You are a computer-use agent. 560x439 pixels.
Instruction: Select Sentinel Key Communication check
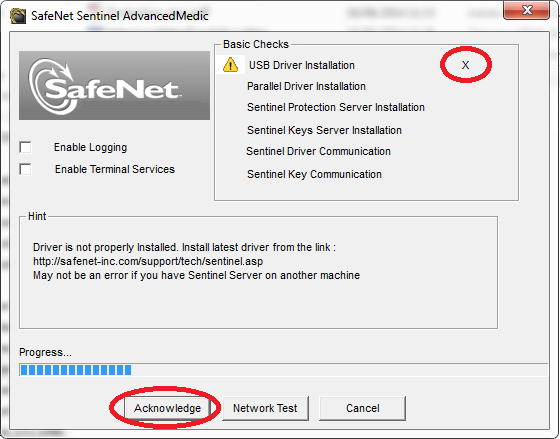pos(314,174)
